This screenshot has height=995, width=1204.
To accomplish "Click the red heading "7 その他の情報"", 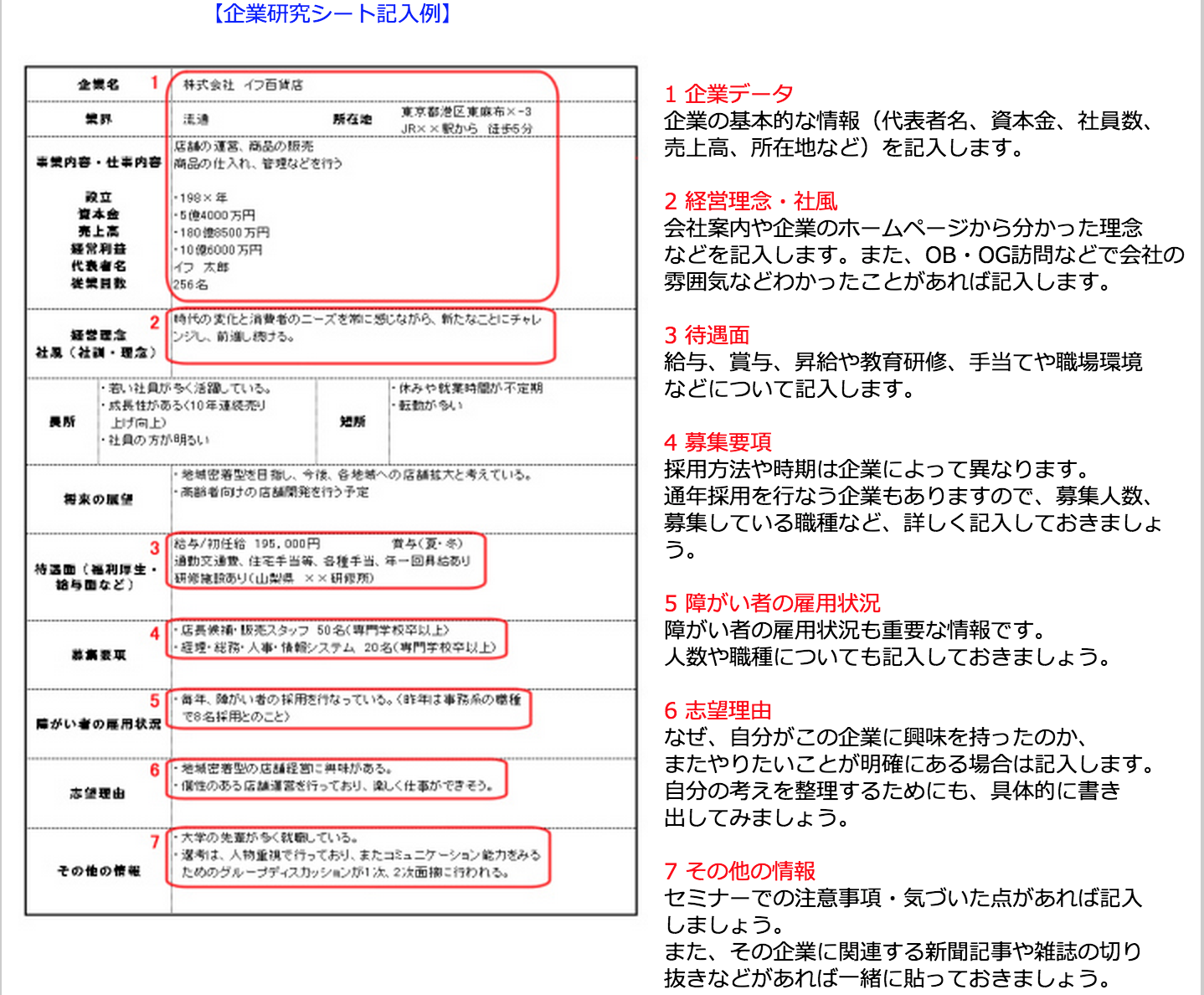I will [x=740, y=871].
